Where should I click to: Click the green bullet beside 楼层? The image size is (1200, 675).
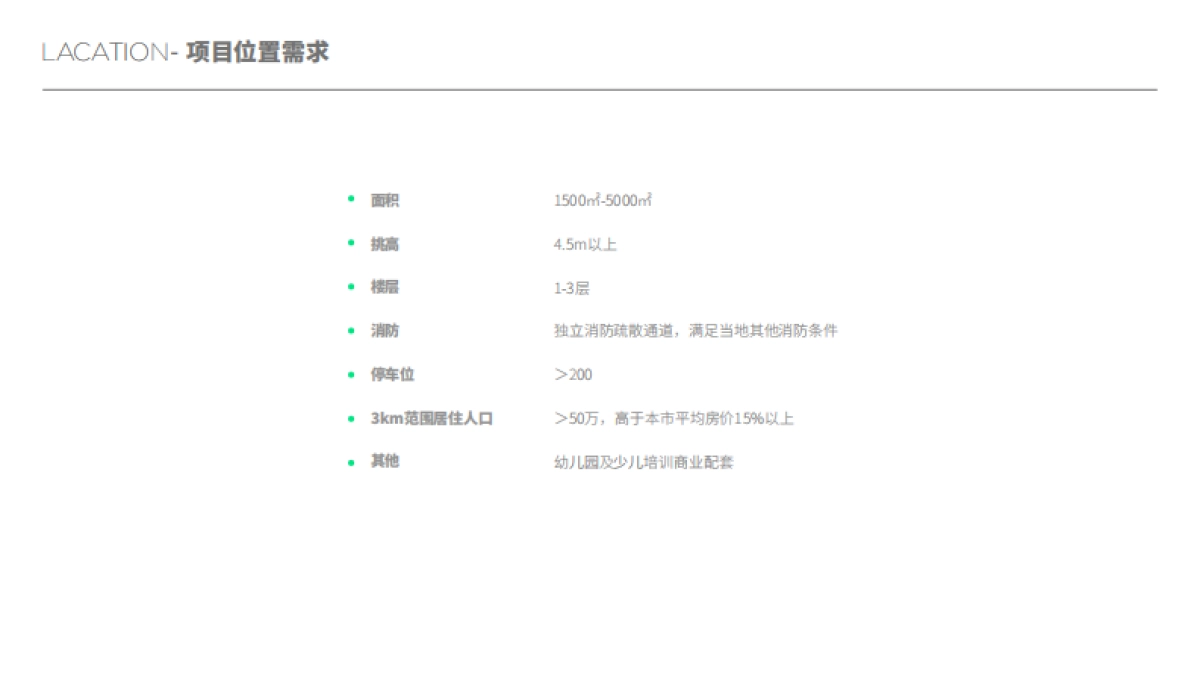(x=350, y=286)
